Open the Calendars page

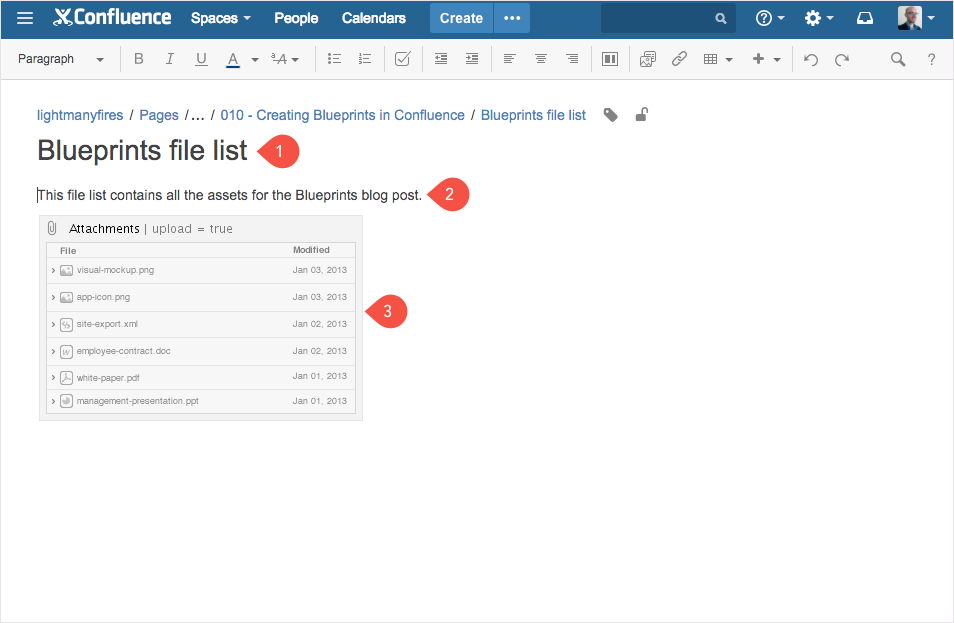[374, 18]
